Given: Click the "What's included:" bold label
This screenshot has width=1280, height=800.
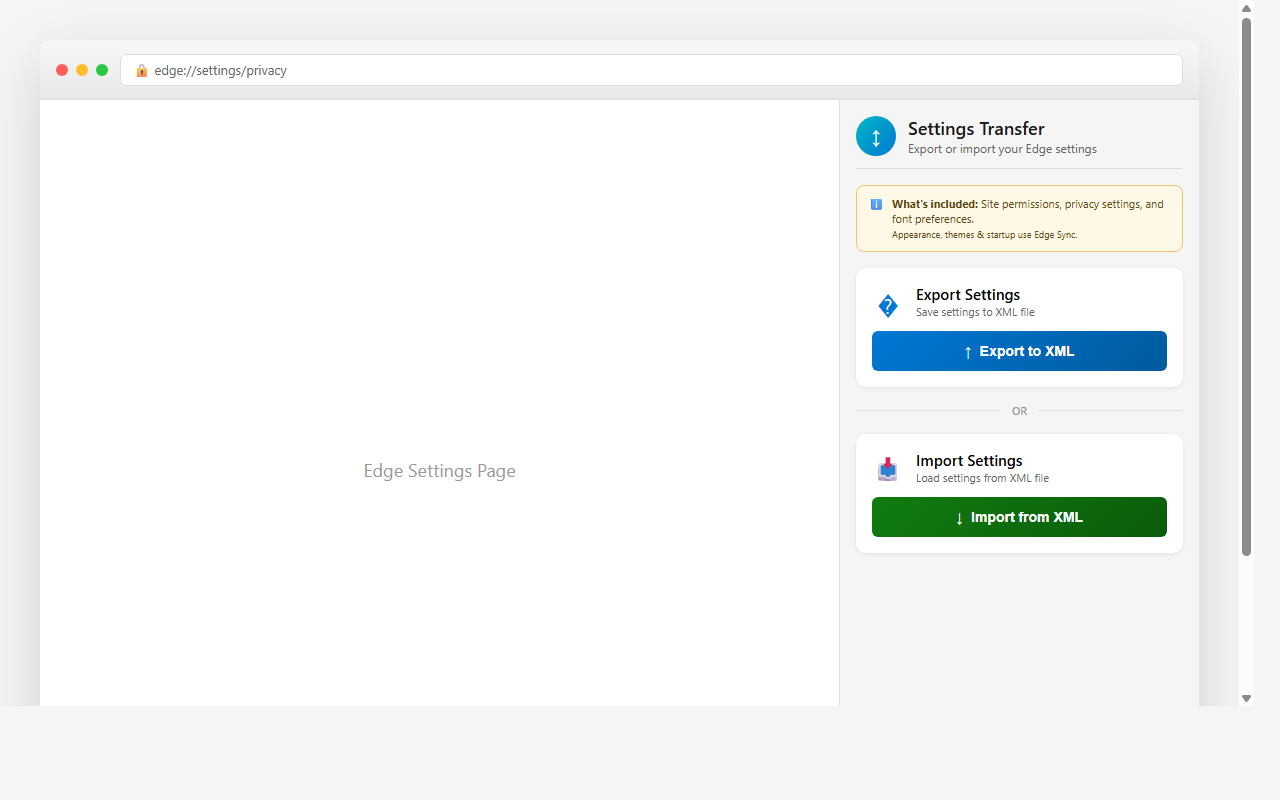Looking at the screenshot, I should pos(935,204).
